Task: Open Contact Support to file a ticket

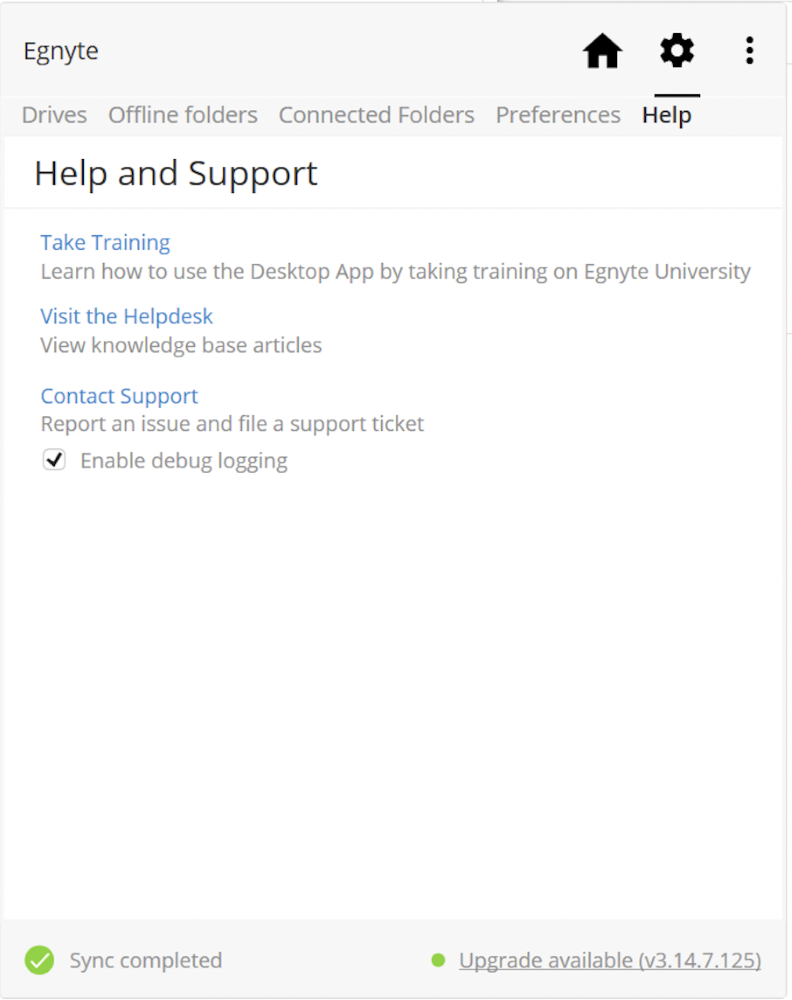Action: pyautogui.click(x=119, y=396)
